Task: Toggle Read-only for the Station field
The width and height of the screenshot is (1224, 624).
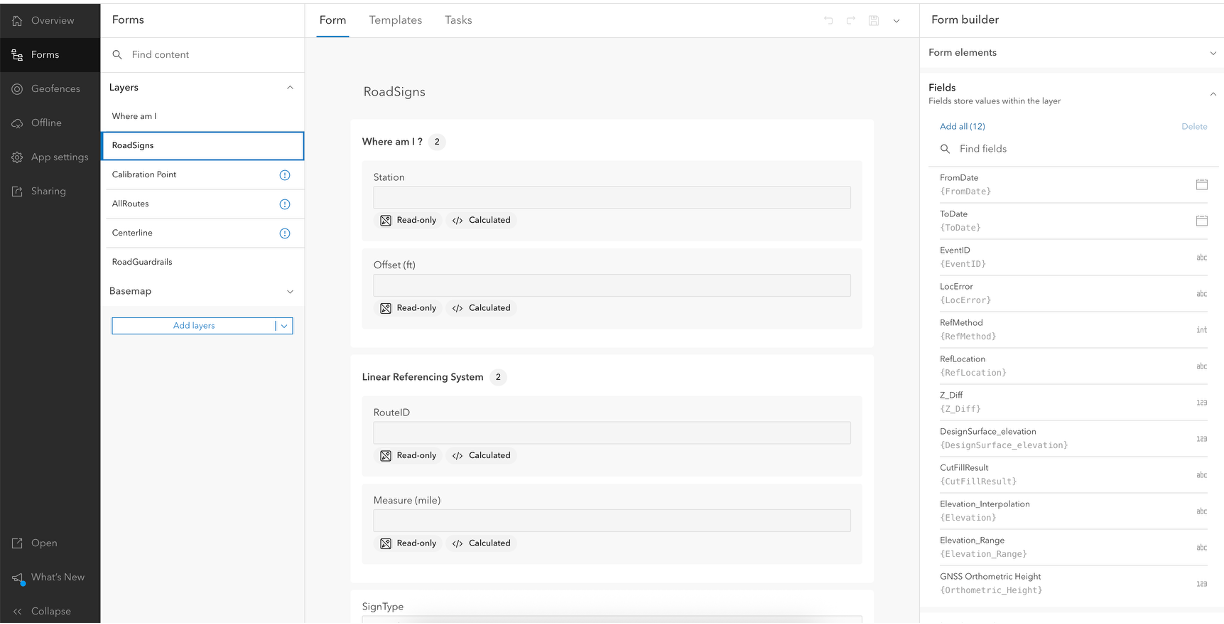Action: [x=408, y=220]
